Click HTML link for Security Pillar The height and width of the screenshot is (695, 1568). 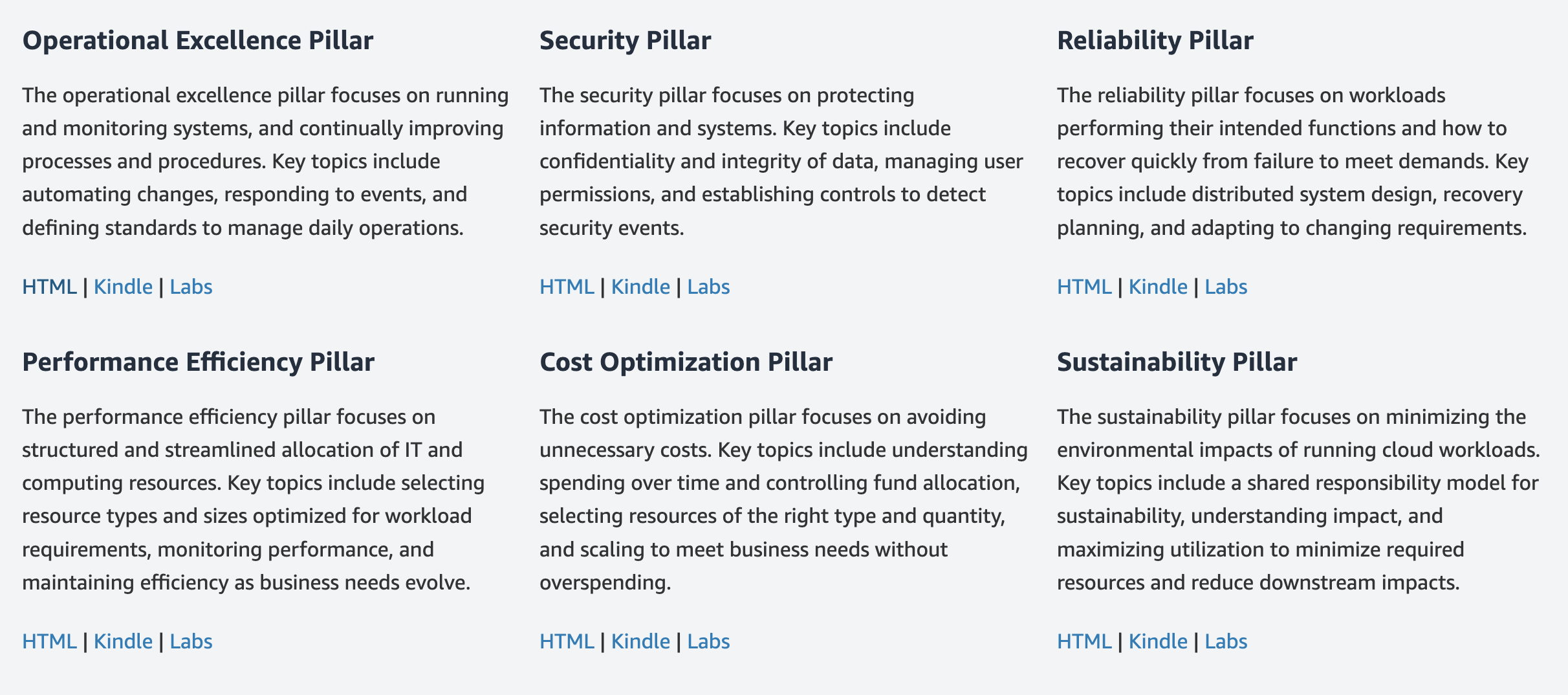(x=567, y=287)
